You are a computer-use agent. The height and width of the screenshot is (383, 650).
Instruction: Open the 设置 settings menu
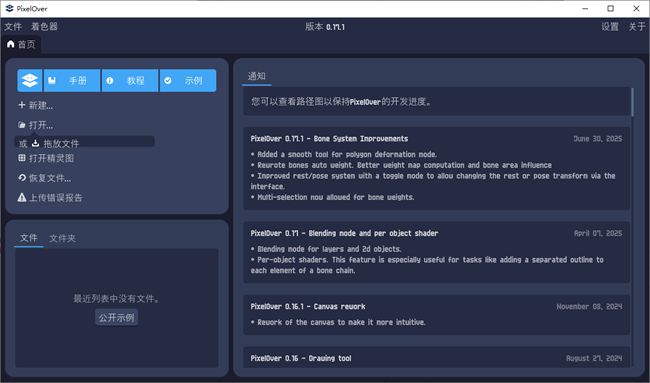(x=610, y=27)
